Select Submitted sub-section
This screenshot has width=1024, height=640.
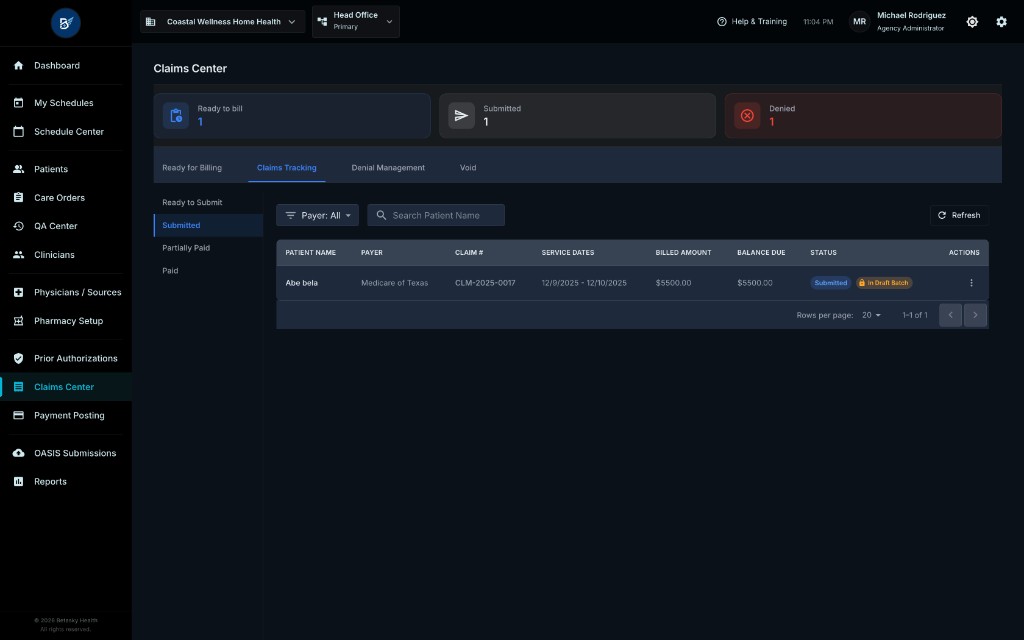pyautogui.click(x=208, y=225)
